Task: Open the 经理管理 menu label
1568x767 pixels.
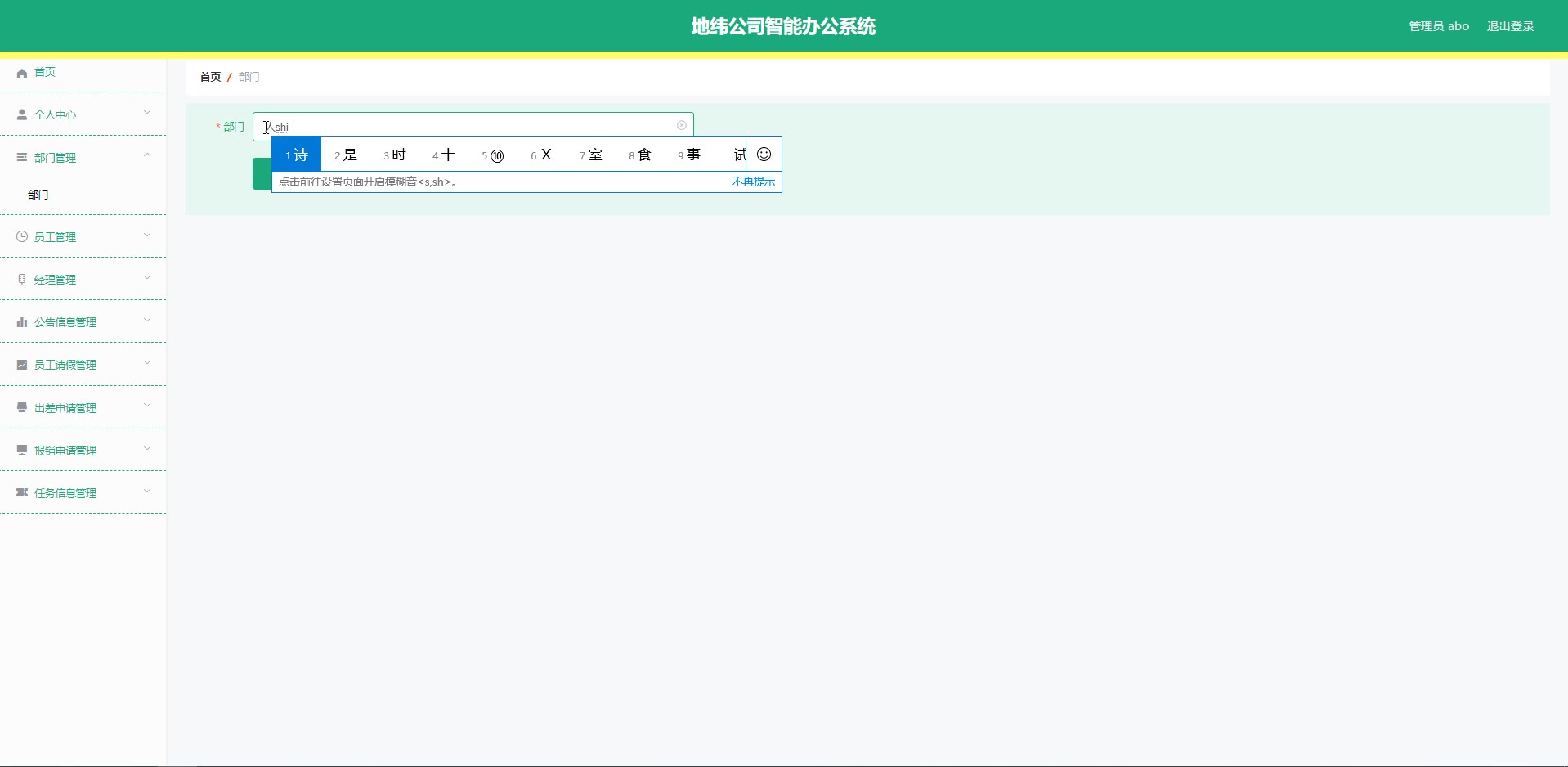Action: point(55,280)
